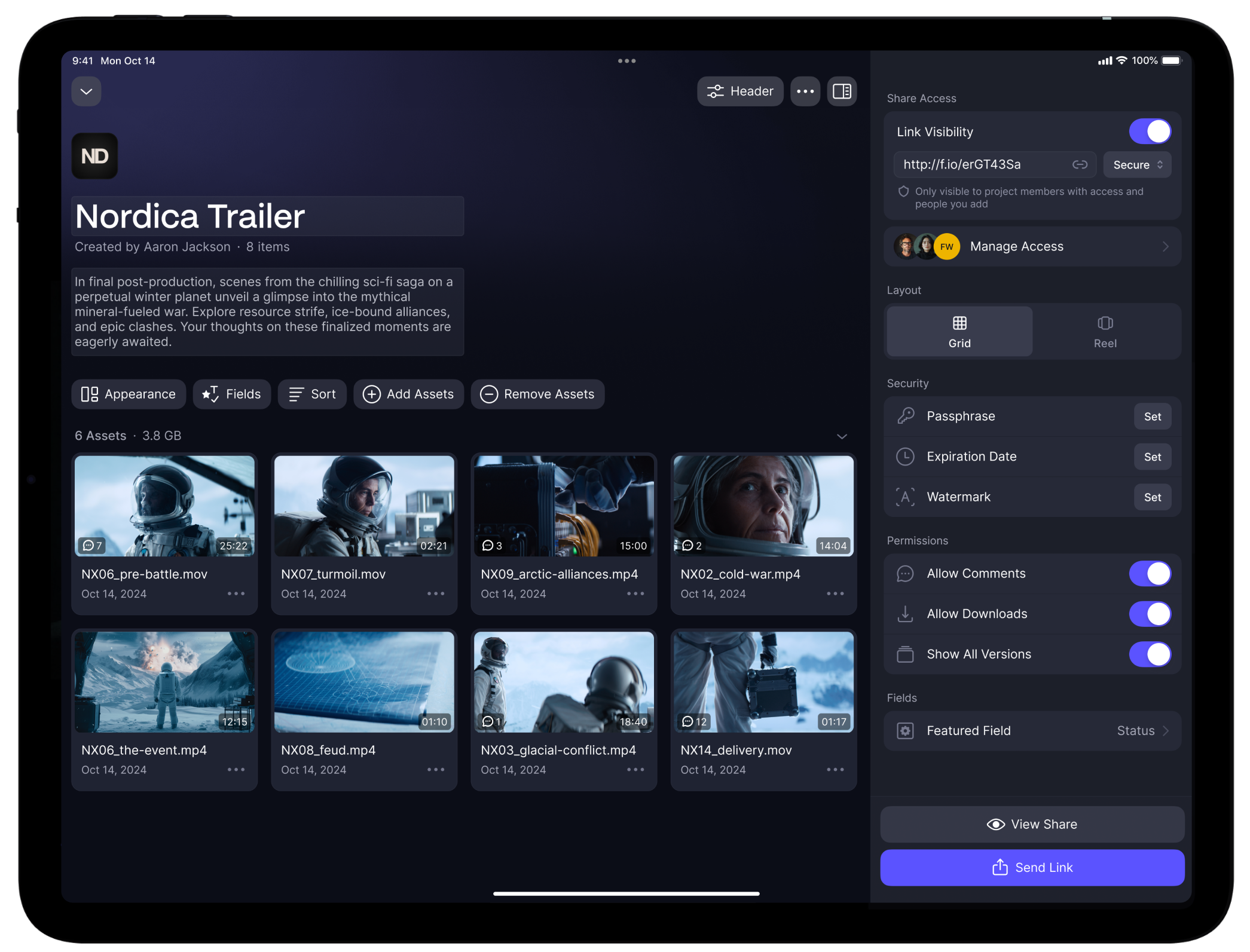This screenshot has width=1250, height=952.
Task: Switch layout to Reel
Action: pos(1105,332)
